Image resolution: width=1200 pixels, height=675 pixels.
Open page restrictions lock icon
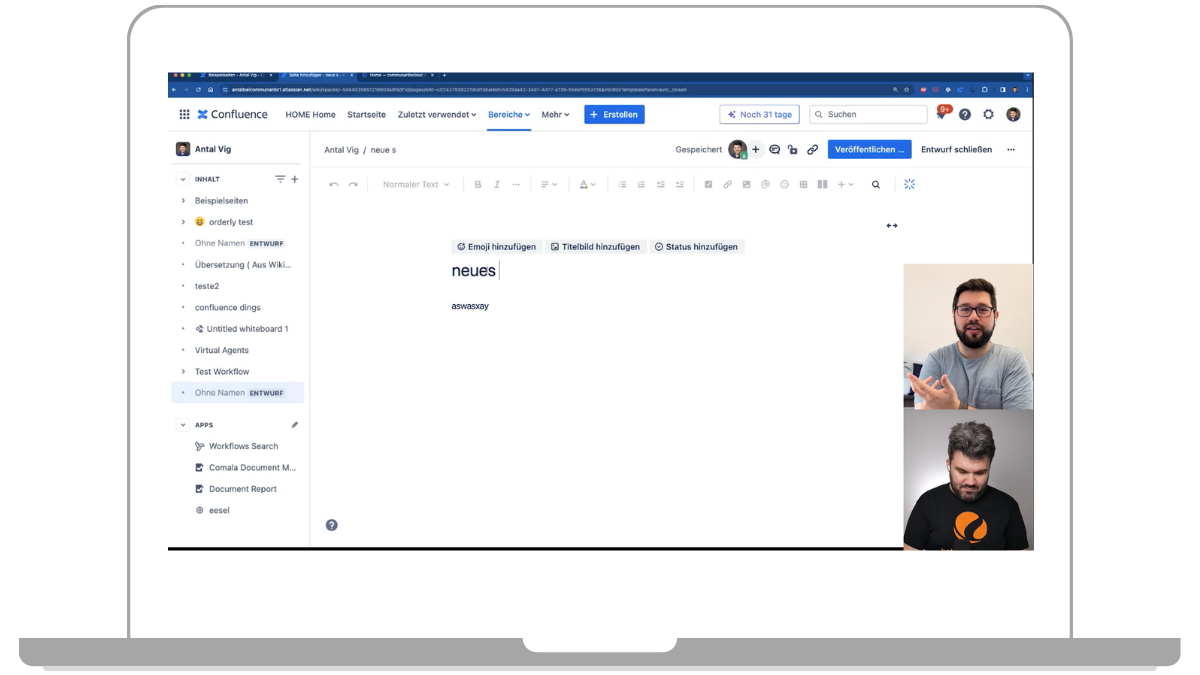tap(792, 150)
